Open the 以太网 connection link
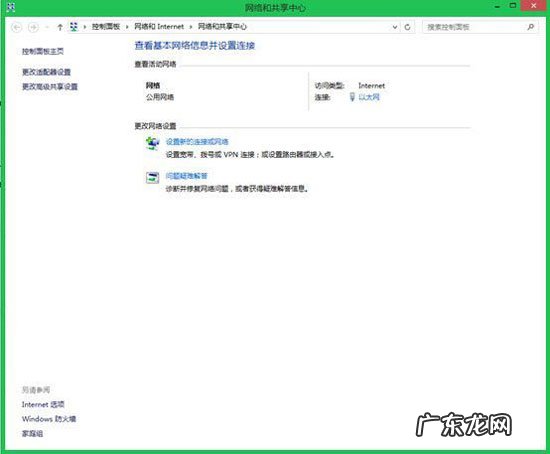The image size is (550, 454). (369, 97)
